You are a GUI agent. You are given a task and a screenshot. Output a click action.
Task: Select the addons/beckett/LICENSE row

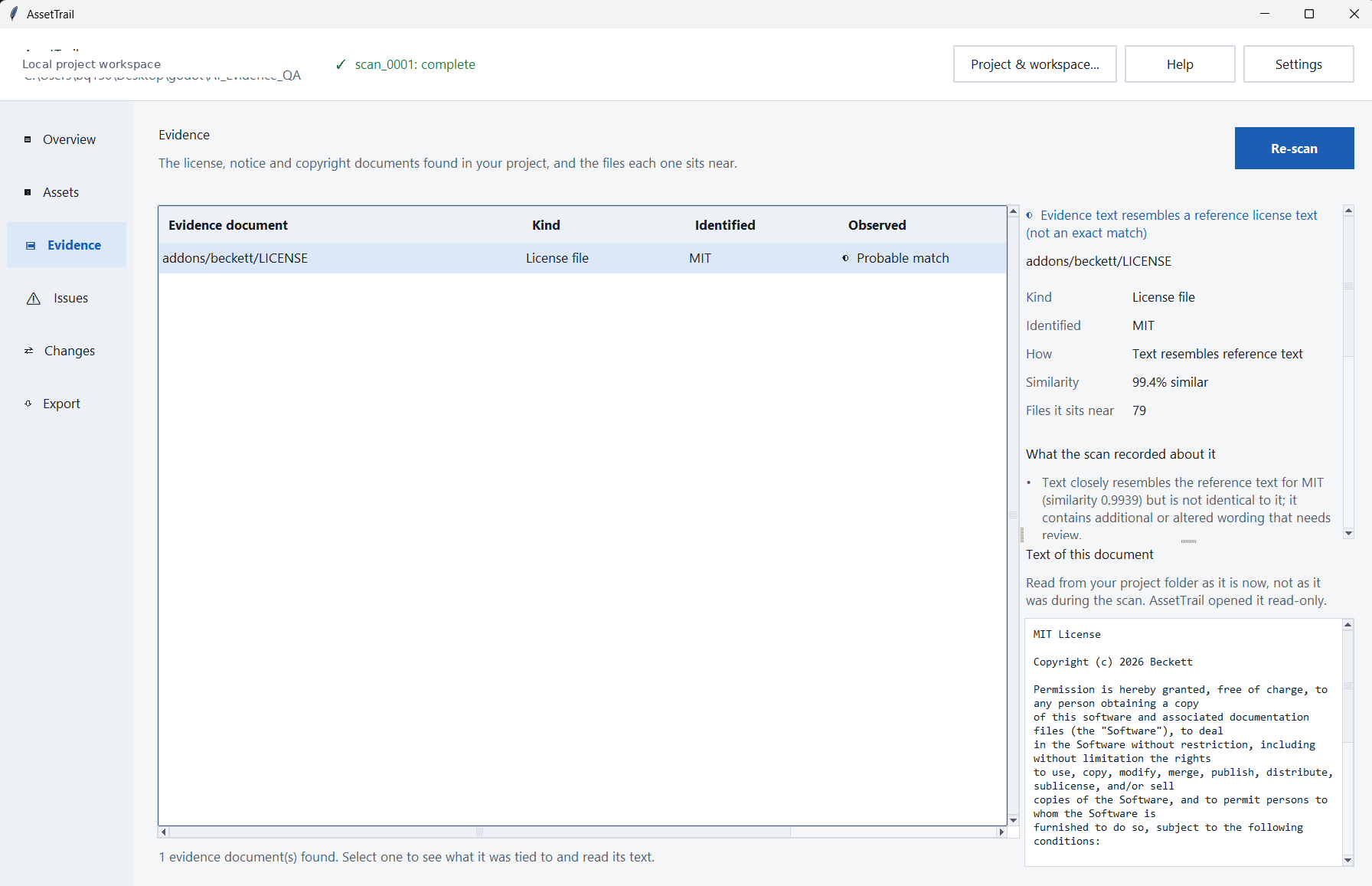(x=583, y=258)
